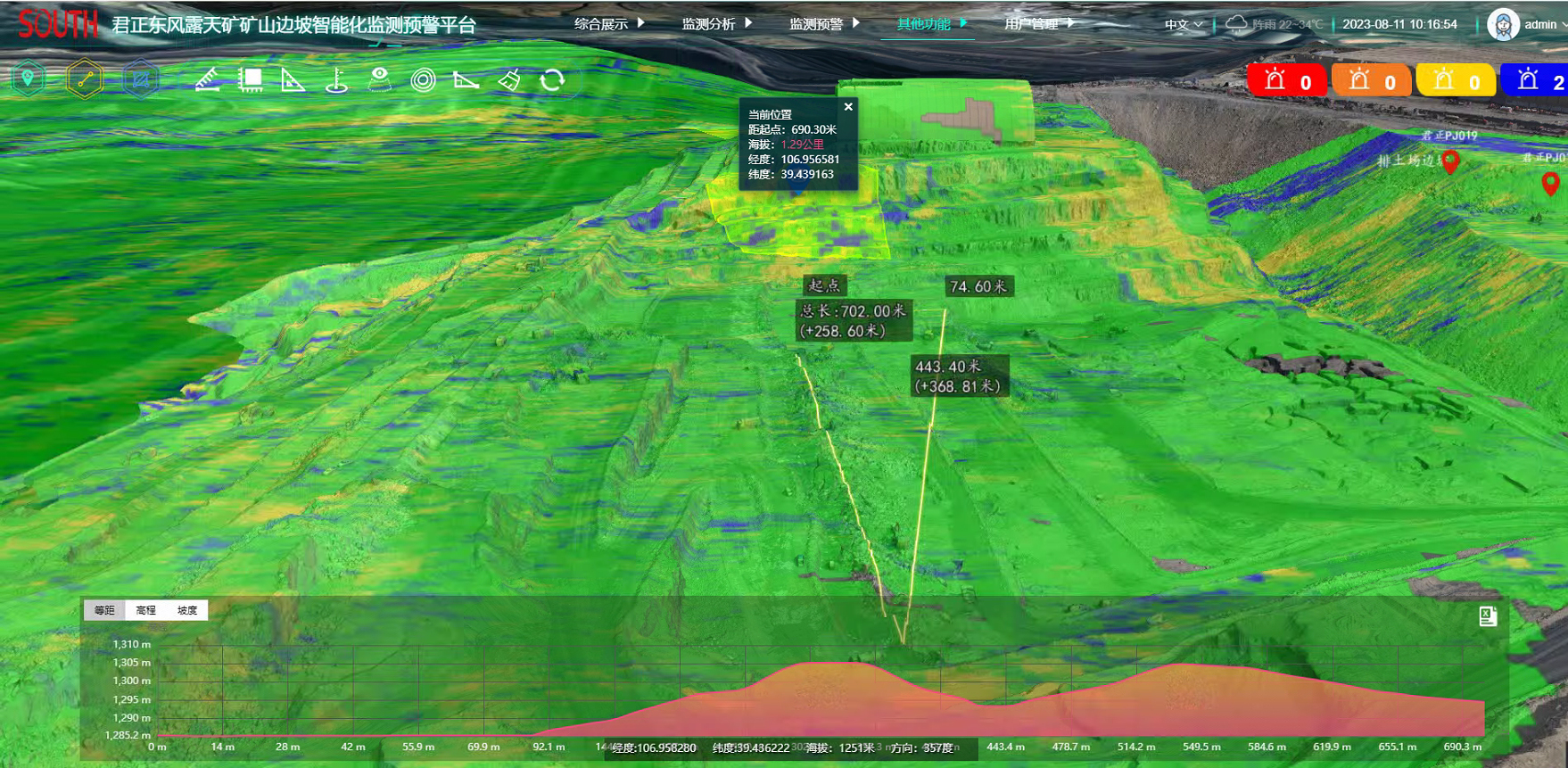The image size is (1568, 768).
Task: Switch profile chart to 坡度 mode
Action: point(187,610)
